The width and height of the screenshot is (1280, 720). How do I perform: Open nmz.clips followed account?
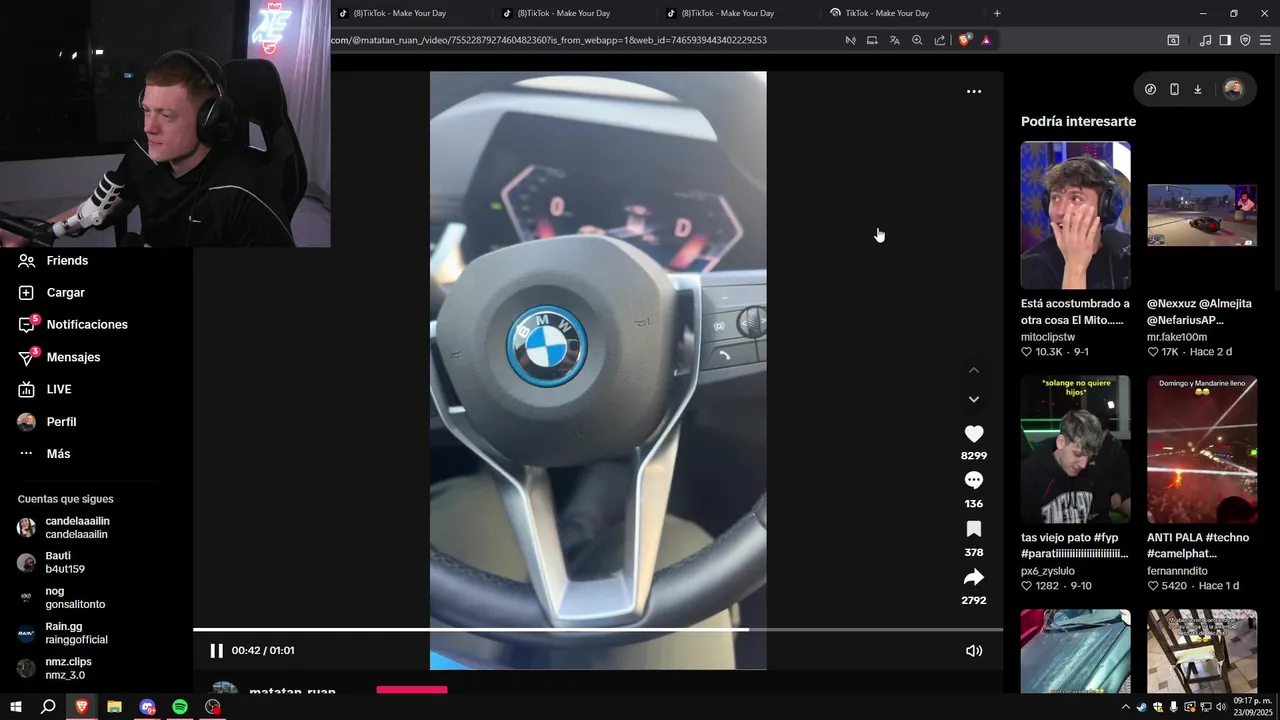(54, 668)
